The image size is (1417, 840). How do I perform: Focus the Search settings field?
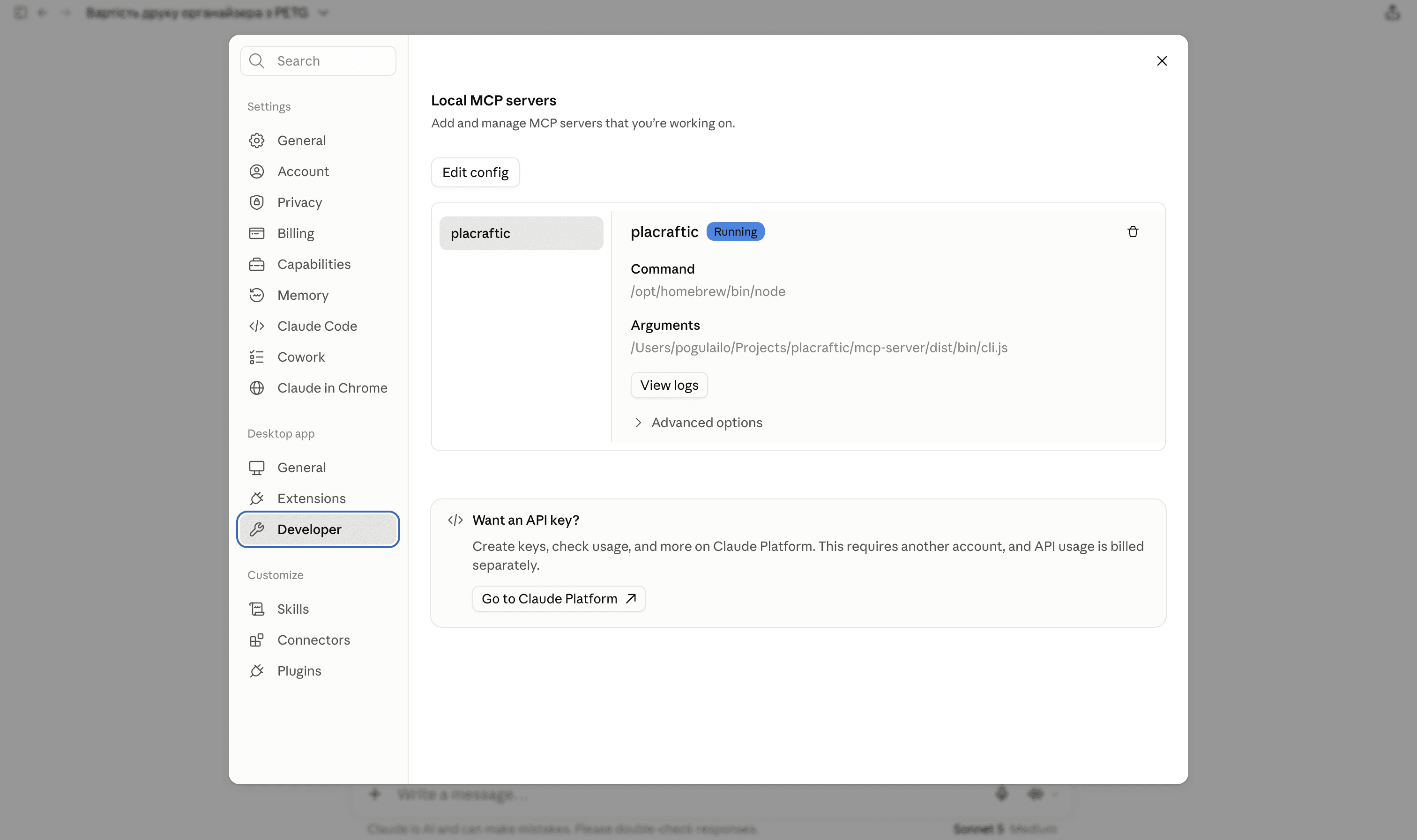(318, 60)
